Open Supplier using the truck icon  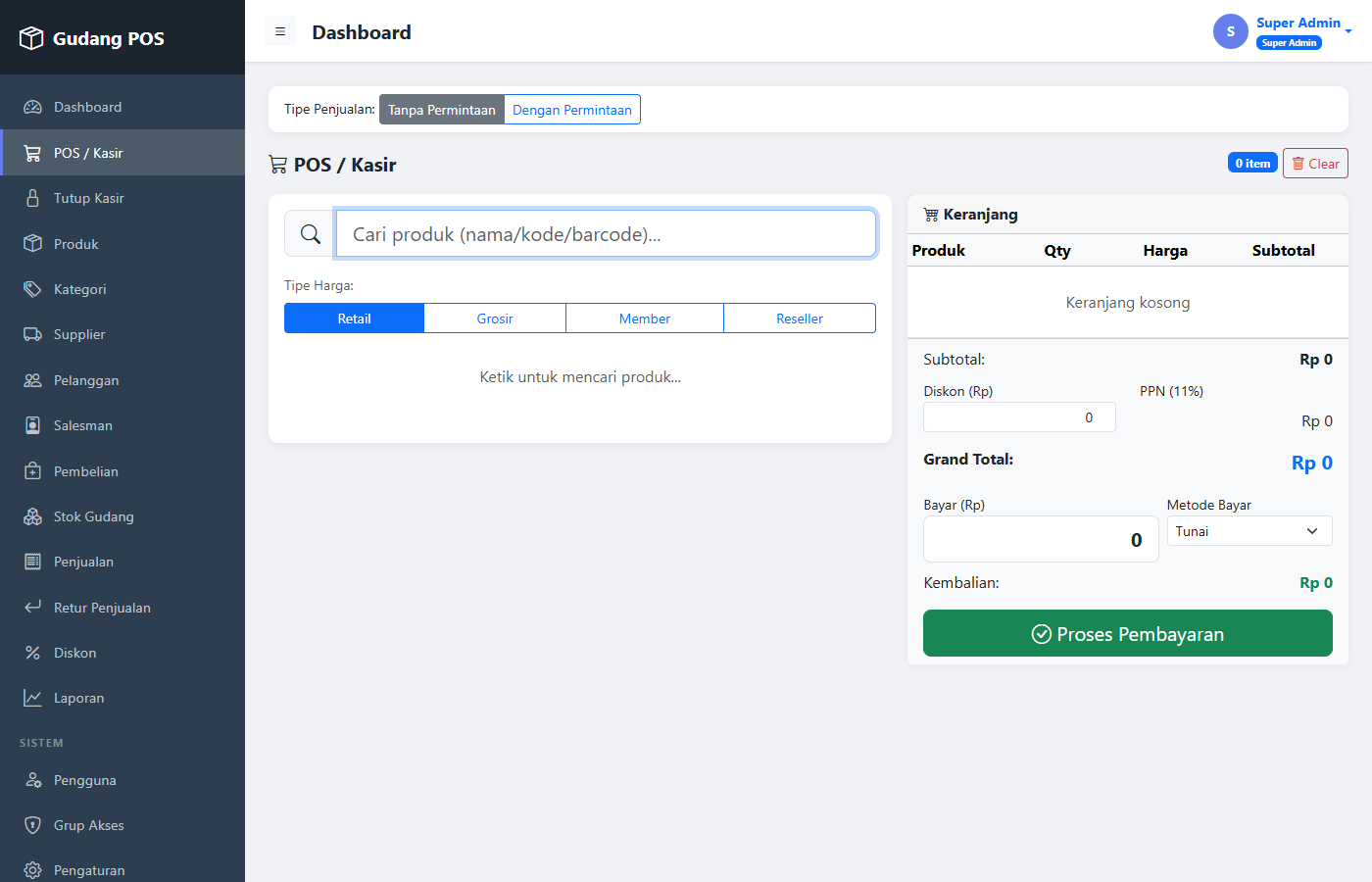(32, 334)
